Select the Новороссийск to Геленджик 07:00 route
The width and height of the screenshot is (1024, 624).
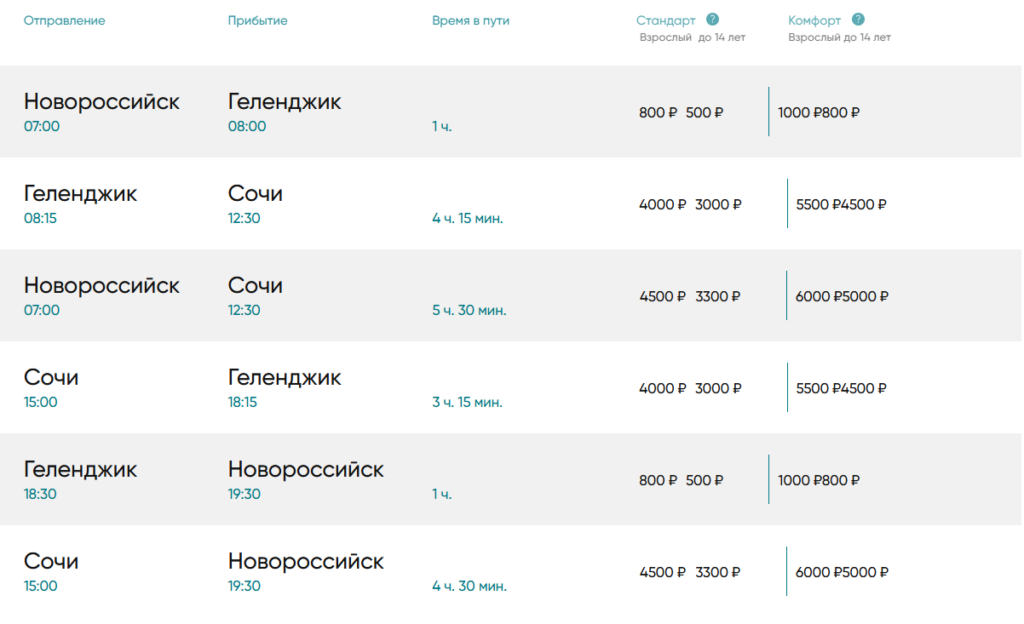click(x=511, y=111)
